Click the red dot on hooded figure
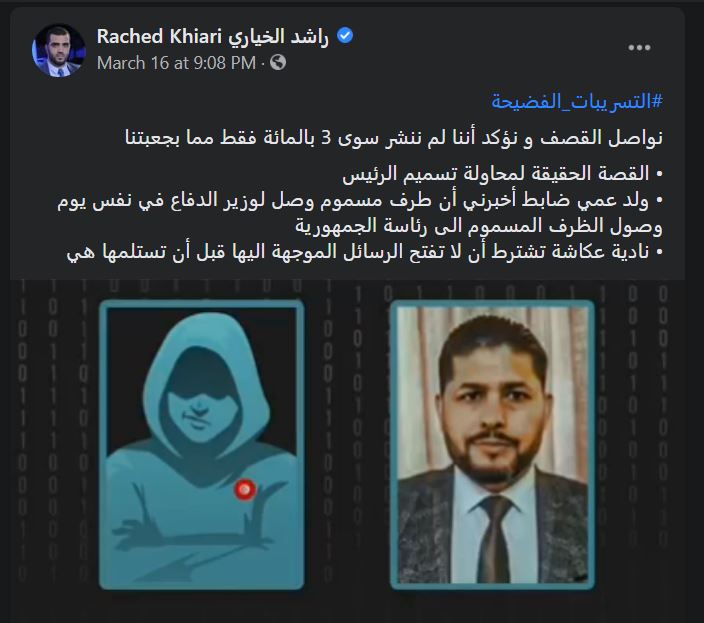The width and height of the screenshot is (704, 623). (x=245, y=489)
